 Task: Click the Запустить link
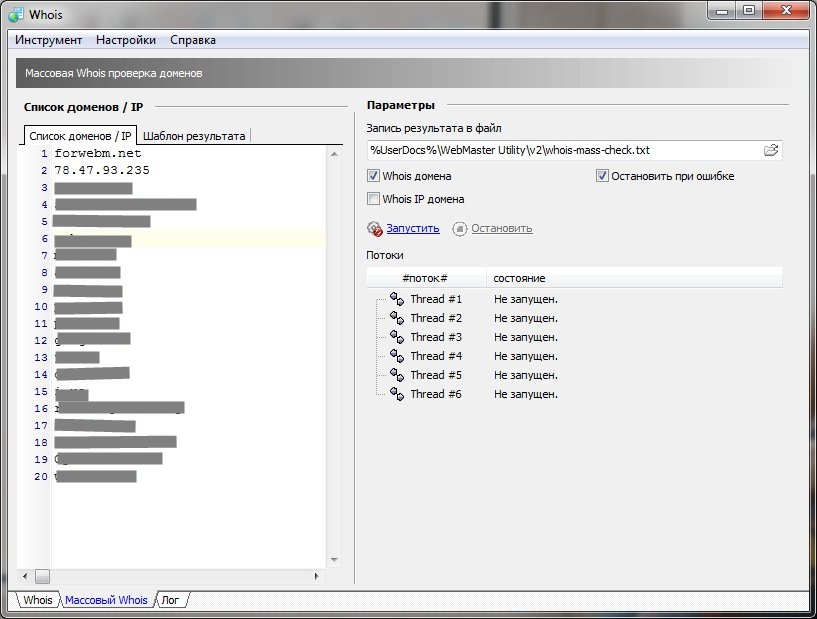[413, 228]
